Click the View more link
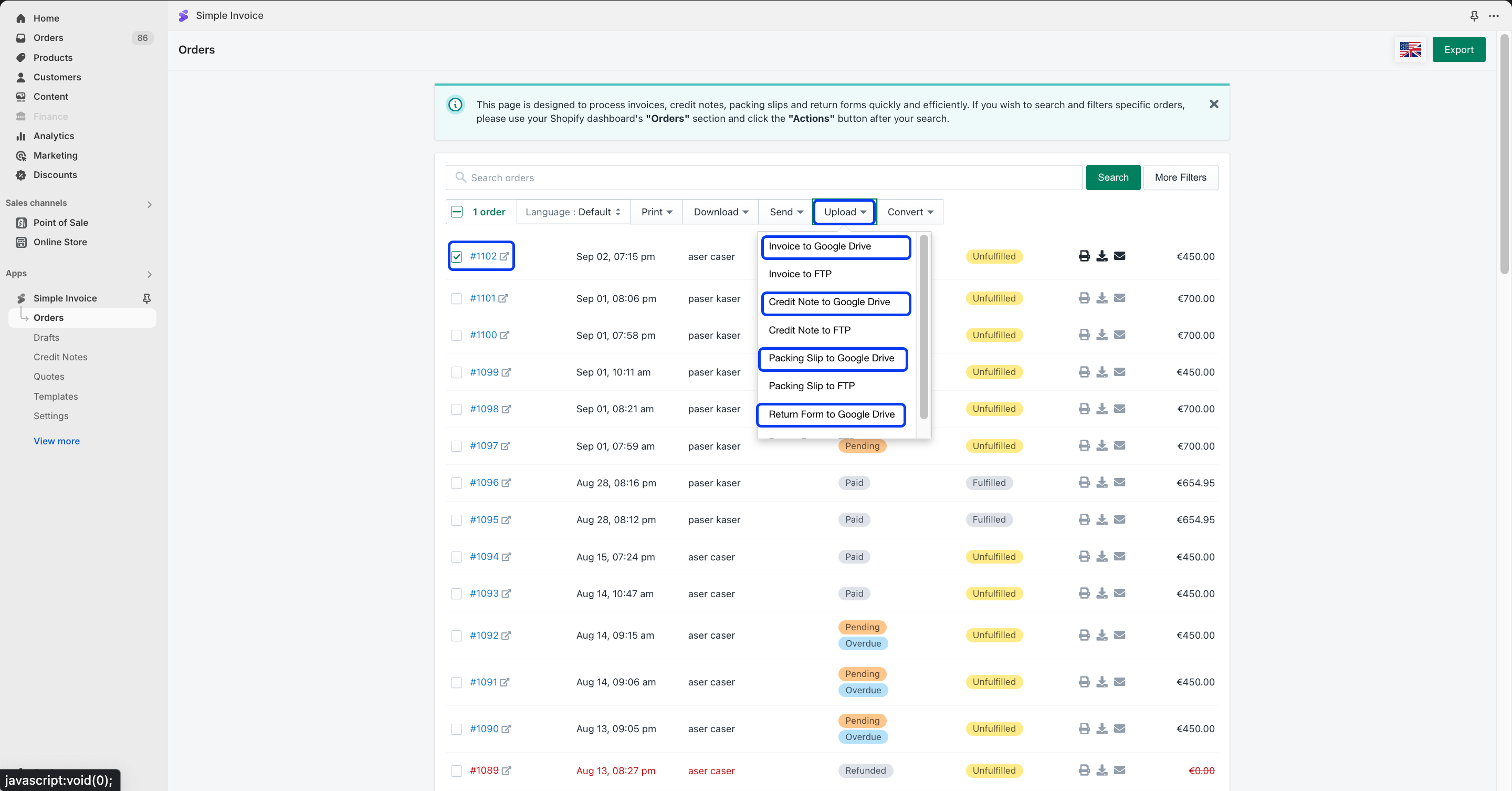Screen dimensions: 1512x791 56,441
